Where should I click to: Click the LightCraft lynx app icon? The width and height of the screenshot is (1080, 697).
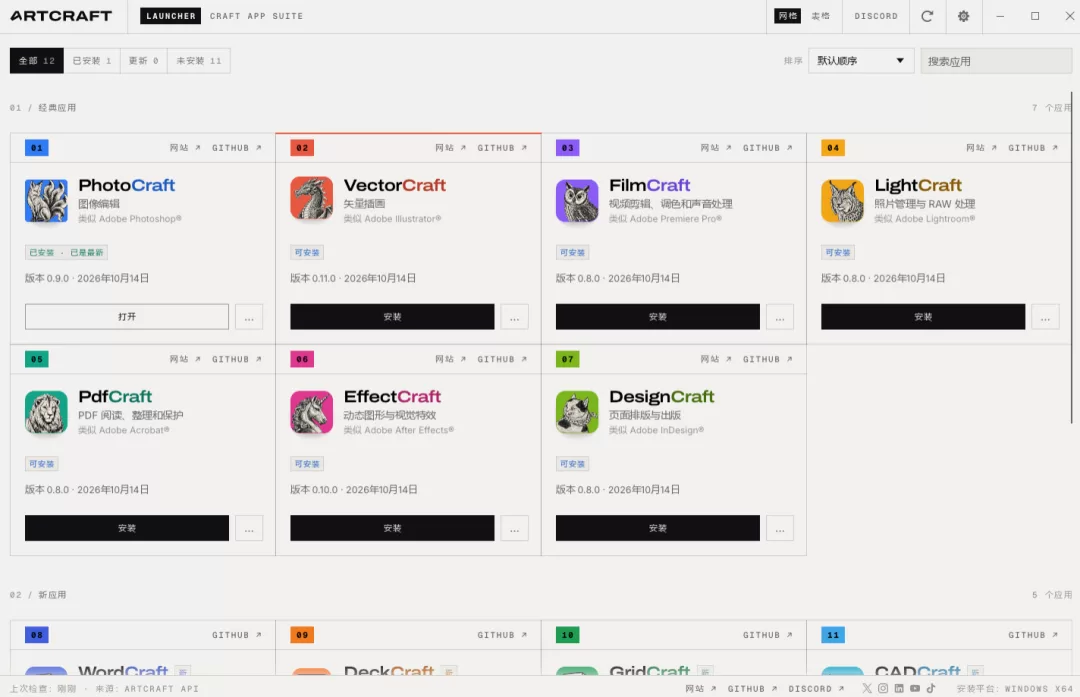pos(842,200)
